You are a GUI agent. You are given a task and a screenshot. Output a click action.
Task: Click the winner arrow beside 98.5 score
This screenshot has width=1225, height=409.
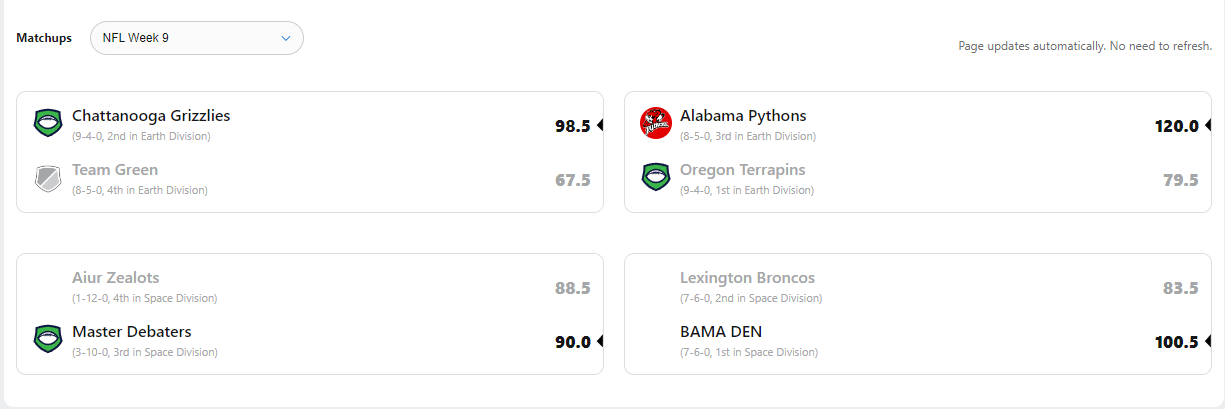coord(600,126)
